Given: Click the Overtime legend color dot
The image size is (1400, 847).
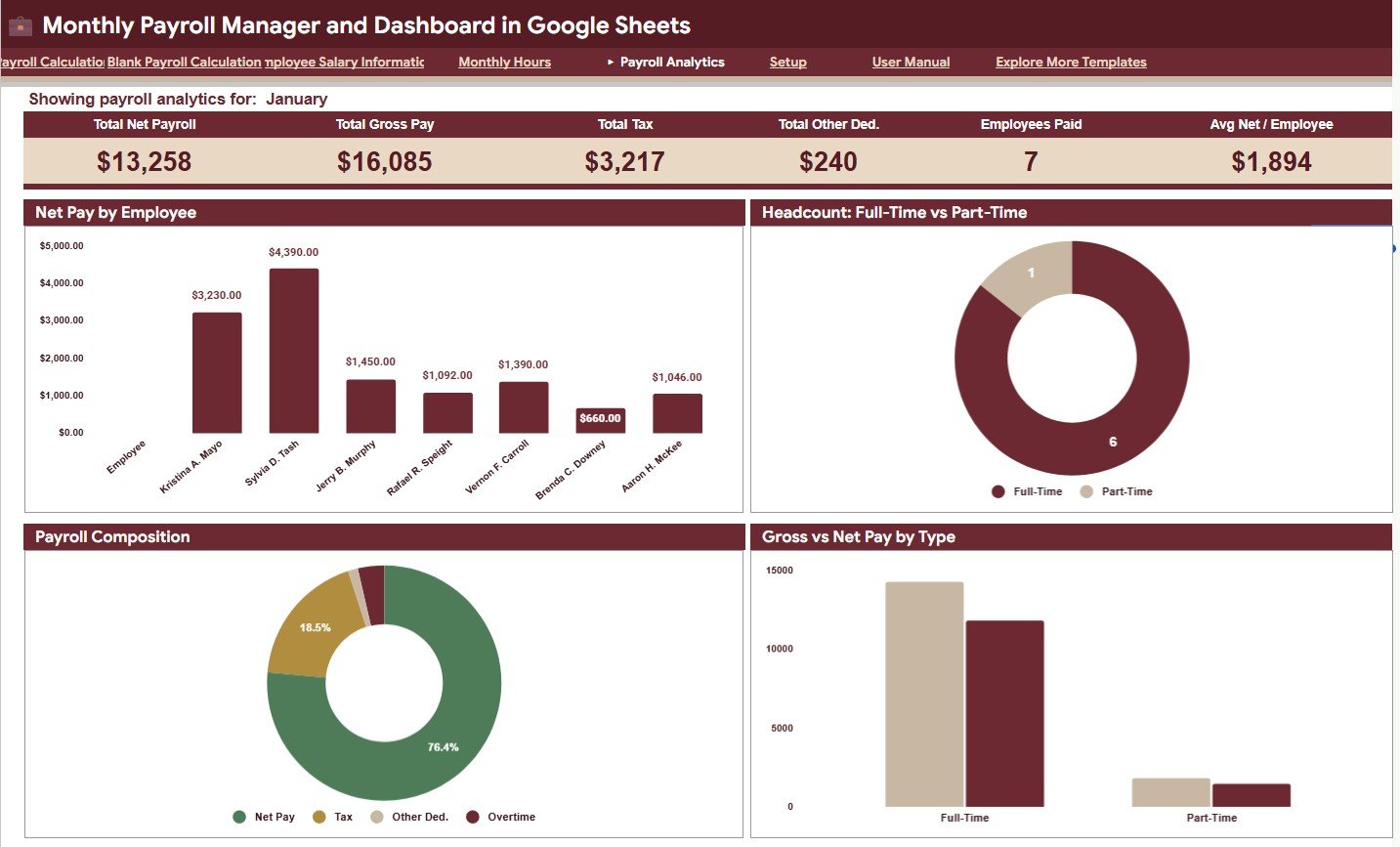Looking at the screenshot, I should click(473, 817).
